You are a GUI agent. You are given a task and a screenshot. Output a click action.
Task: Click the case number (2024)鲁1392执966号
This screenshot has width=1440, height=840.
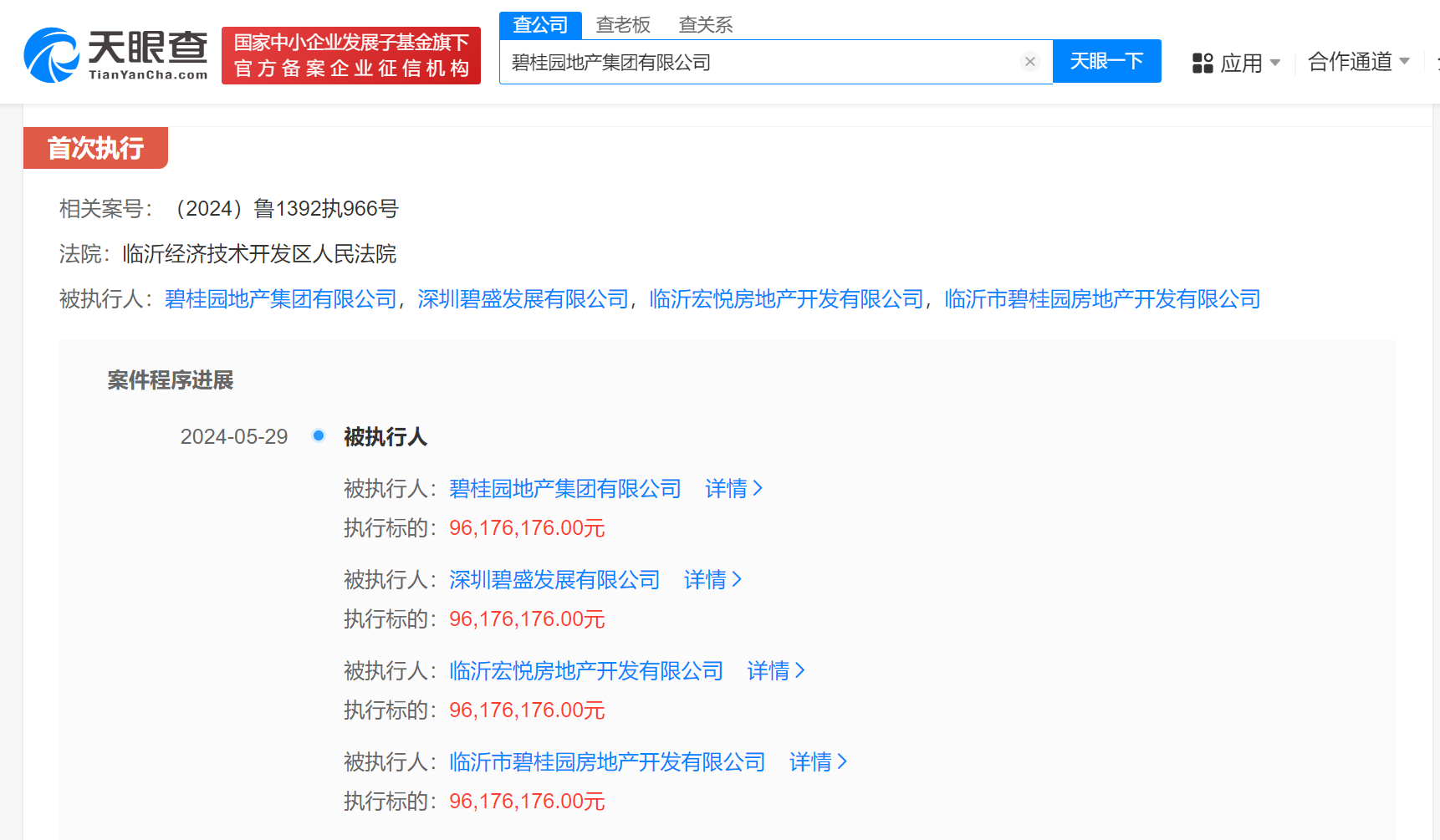coord(286,209)
